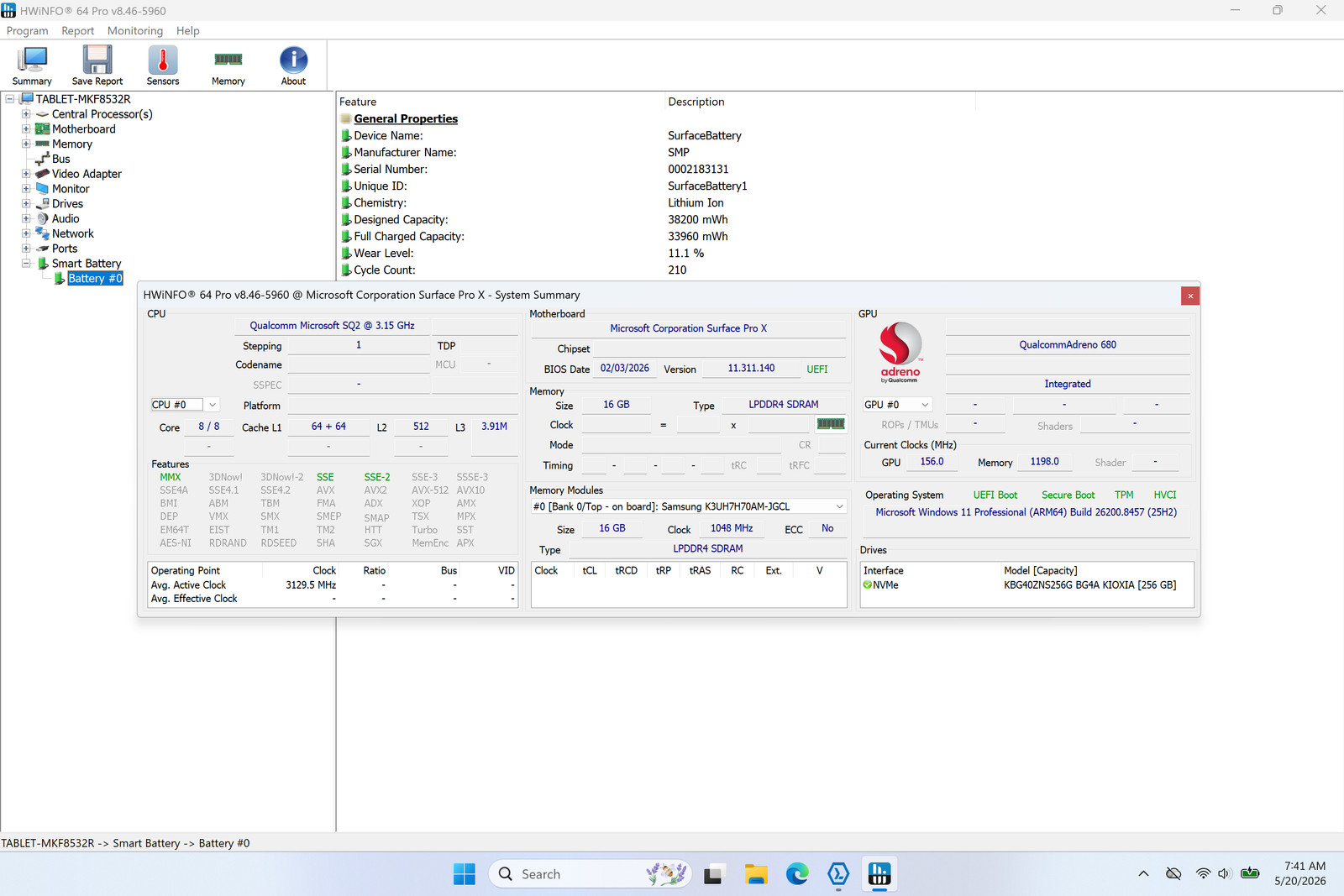Image resolution: width=1344 pixels, height=896 pixels.
Task: Open Microsoft Edge from the taskbar
Action: 797,874
